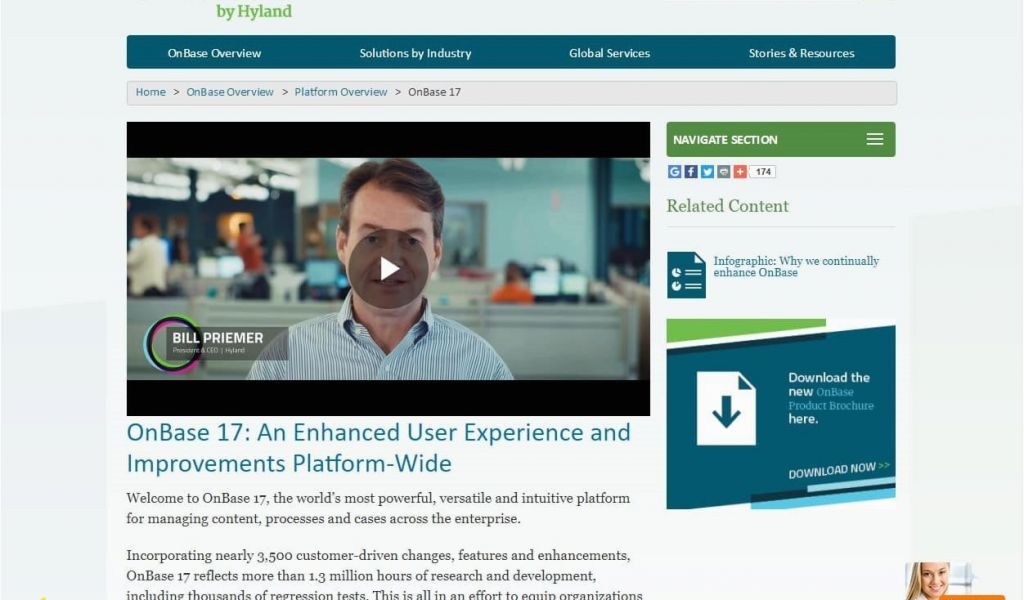Share the page via the Google icon
1024x600 pixels.
675,172
